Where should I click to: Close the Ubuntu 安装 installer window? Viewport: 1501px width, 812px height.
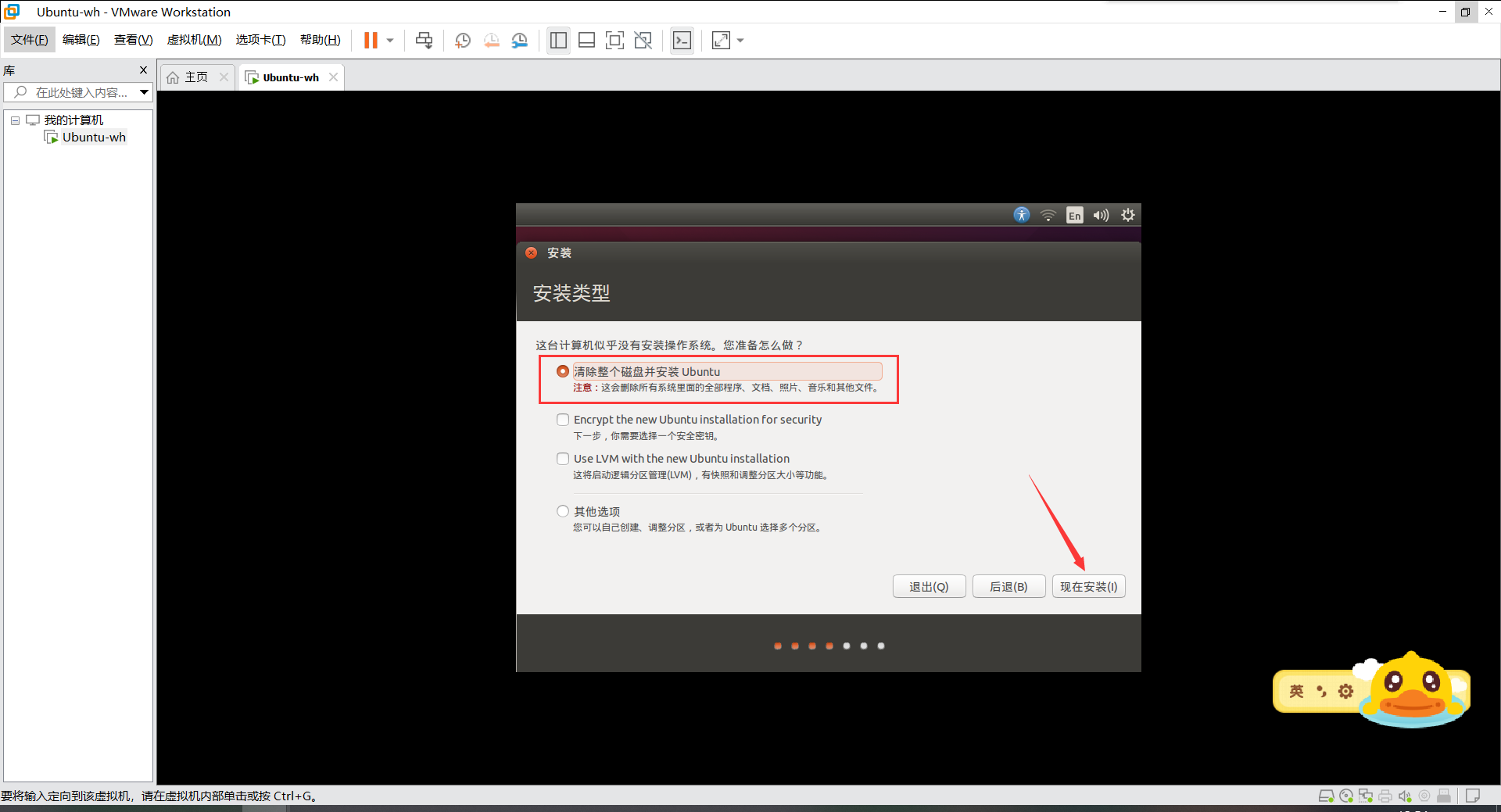pos(532,252)
